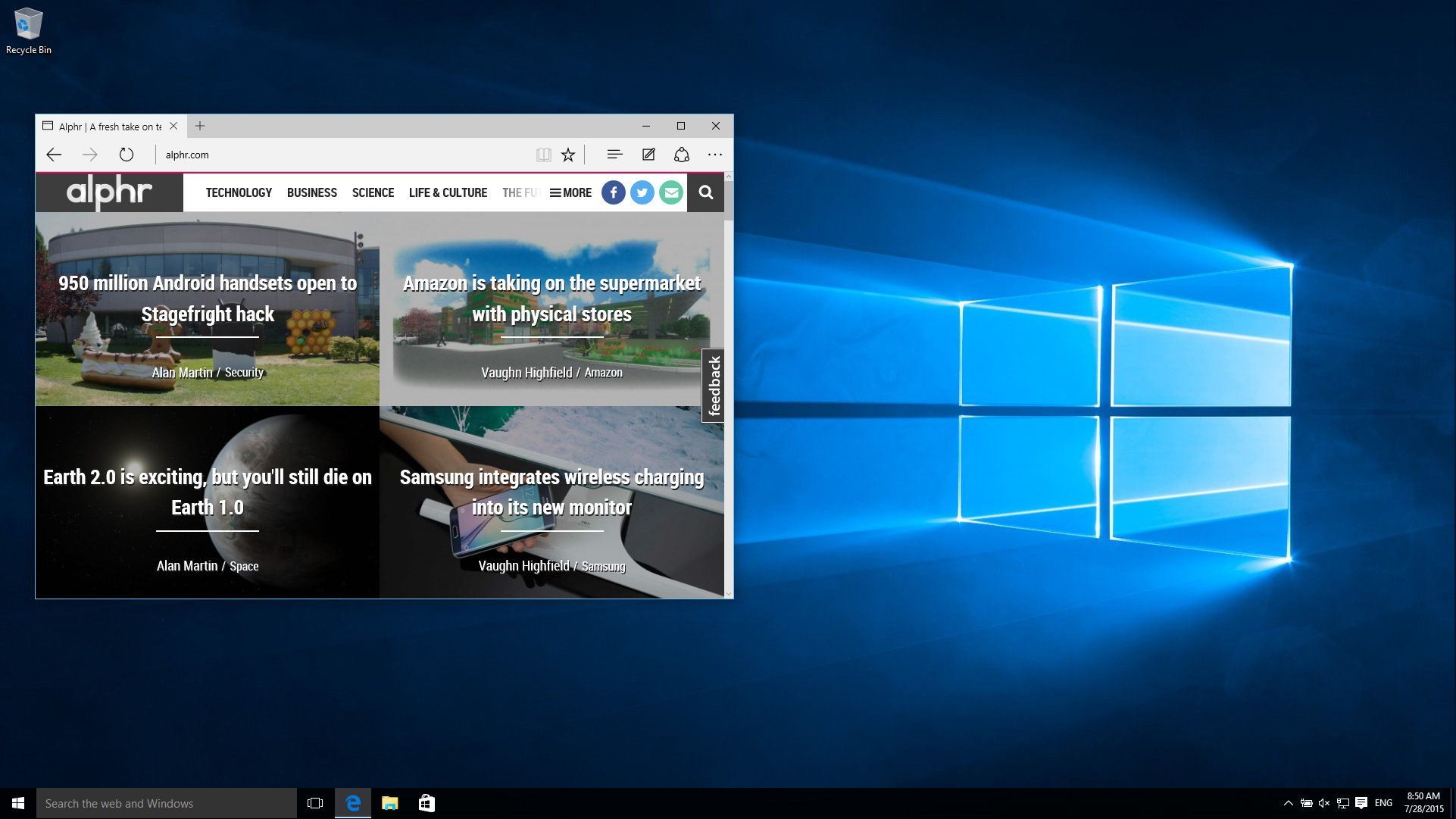Go back to the previous page
The width and height of the screenshot is (1456, 819).
click(x=54, y=155)
